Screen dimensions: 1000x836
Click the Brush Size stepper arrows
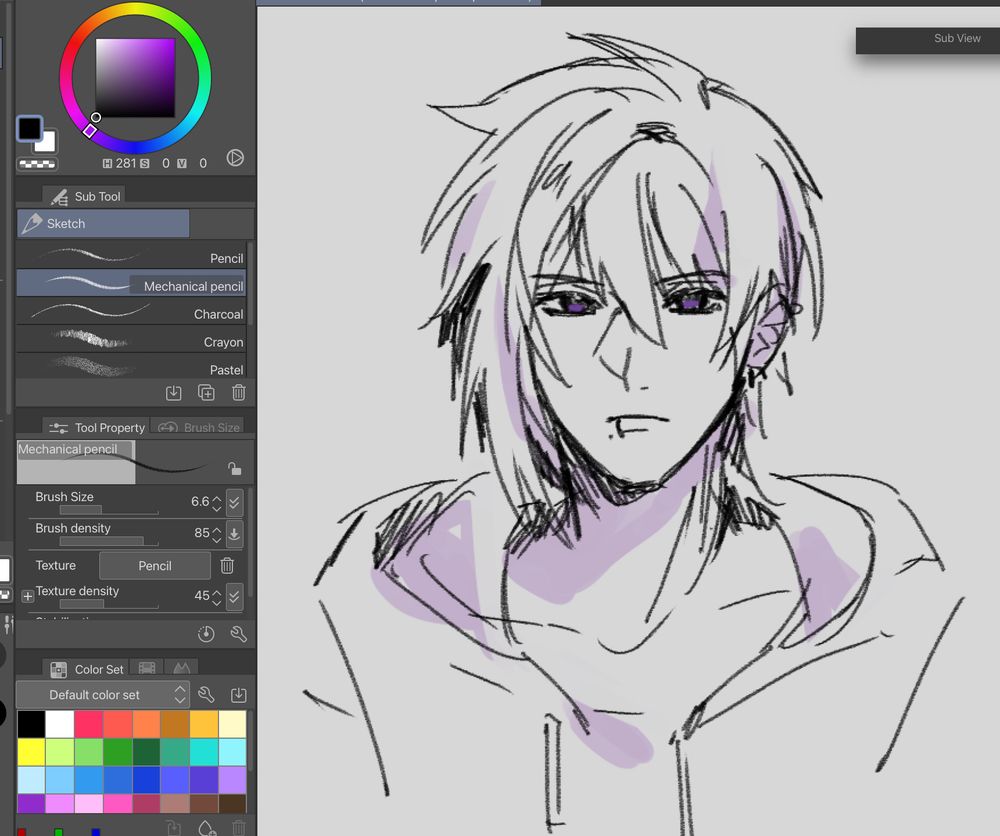pyautogui.click(x=217, y=503)
